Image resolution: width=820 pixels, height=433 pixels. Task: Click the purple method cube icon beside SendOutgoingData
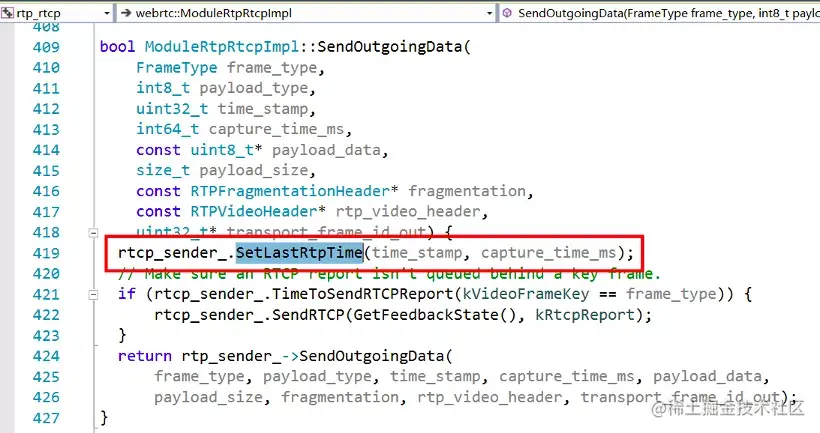[507, 13]
